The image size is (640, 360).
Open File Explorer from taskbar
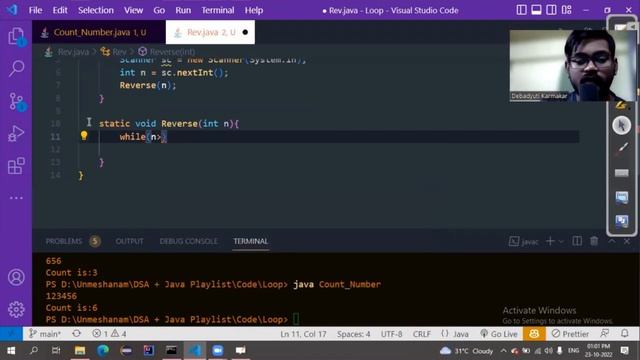(x=80, y=350)
